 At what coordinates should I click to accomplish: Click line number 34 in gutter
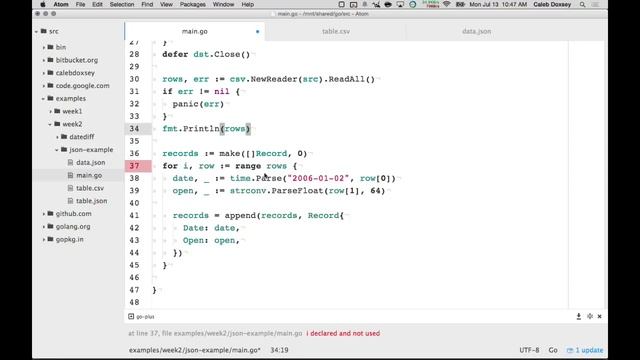coord(135,129)
